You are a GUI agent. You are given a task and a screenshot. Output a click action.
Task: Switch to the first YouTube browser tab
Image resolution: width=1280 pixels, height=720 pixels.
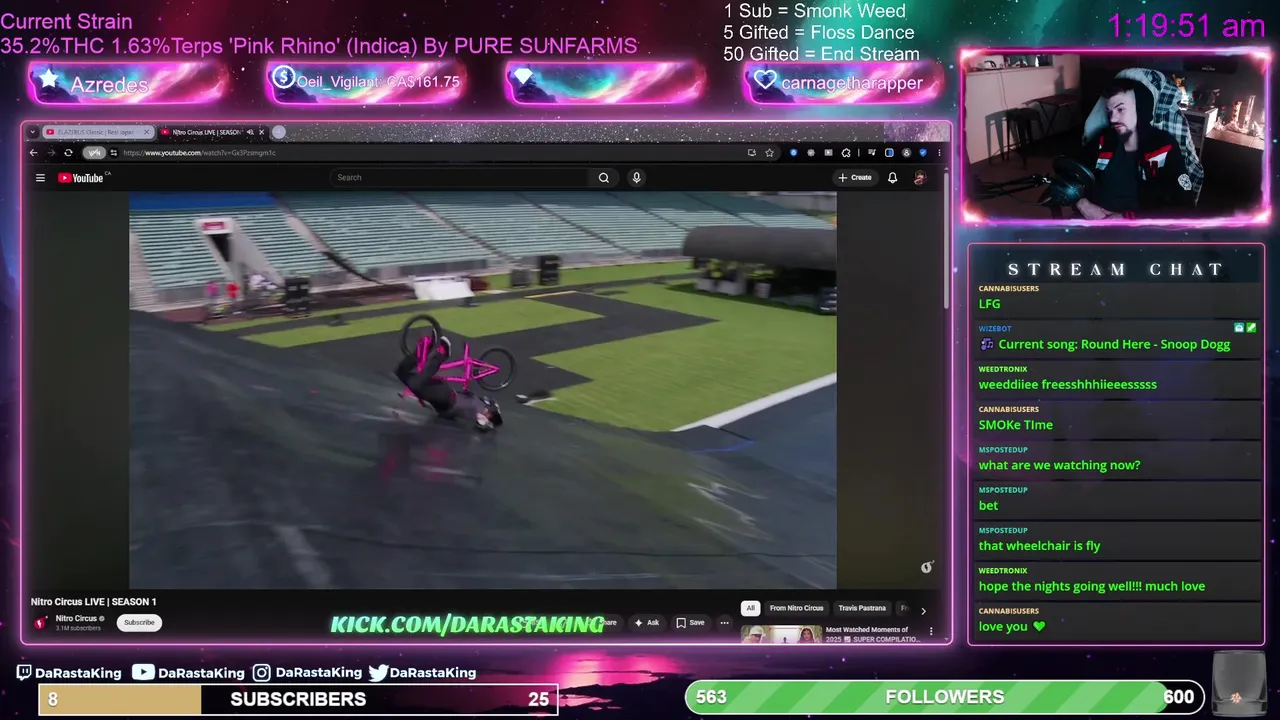point(96,132)
